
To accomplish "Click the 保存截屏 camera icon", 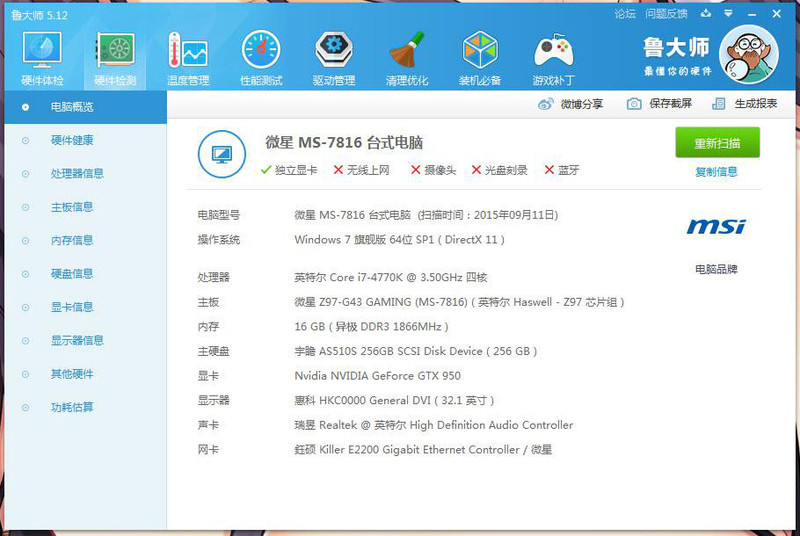I will 634,104.
